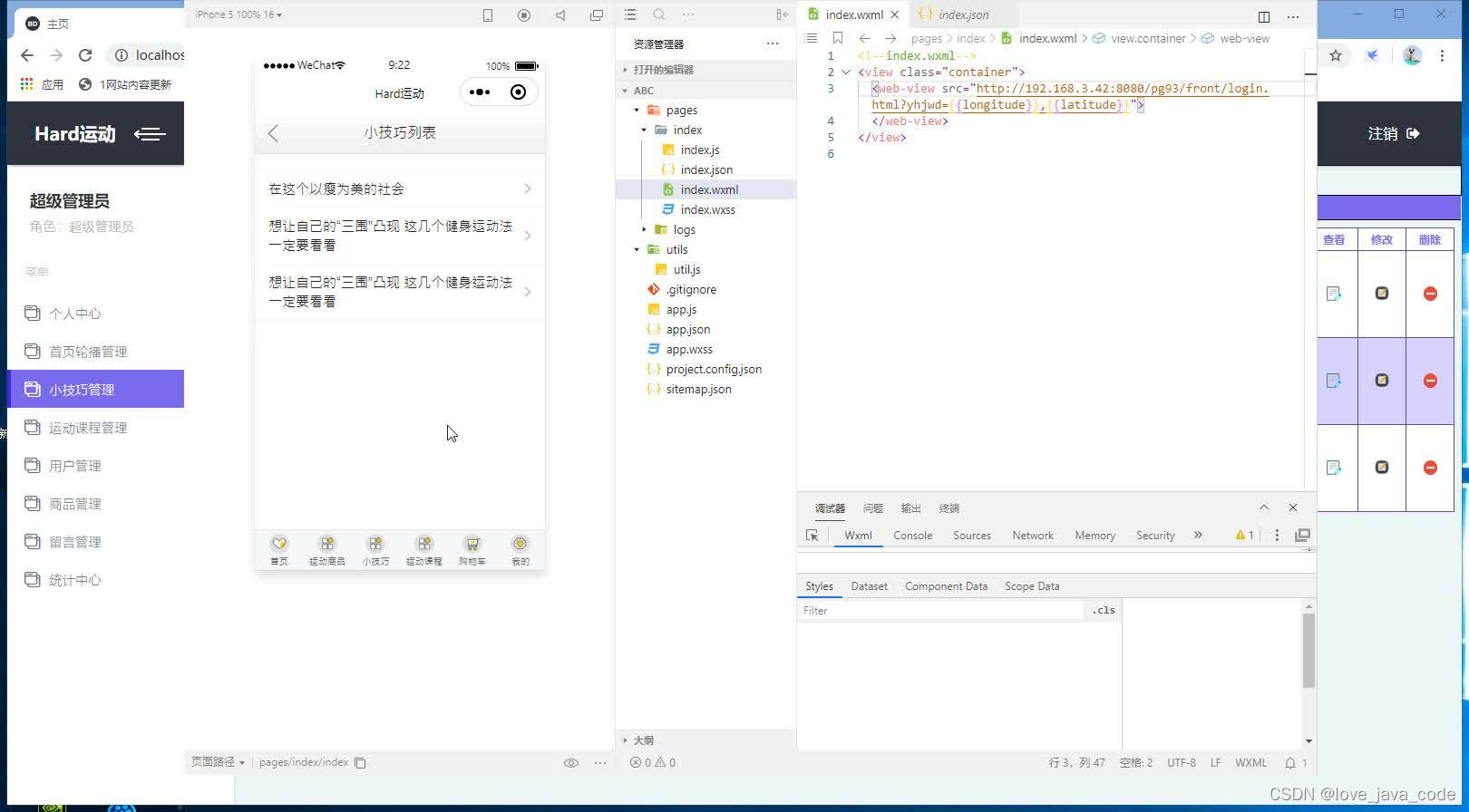Screen dimensions: 1469x812
Task: Open tip 在这个以瘦为美的社会
Action: coord(400,188)
